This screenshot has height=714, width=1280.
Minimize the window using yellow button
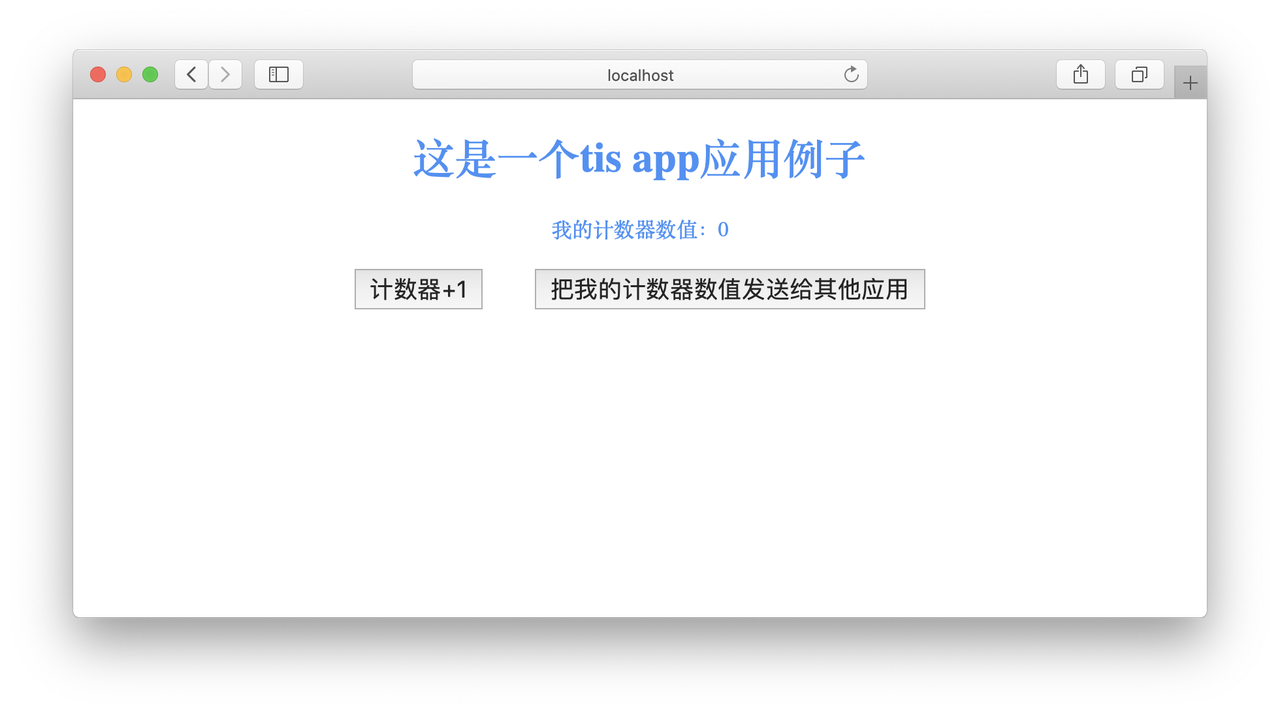(124, 75)
